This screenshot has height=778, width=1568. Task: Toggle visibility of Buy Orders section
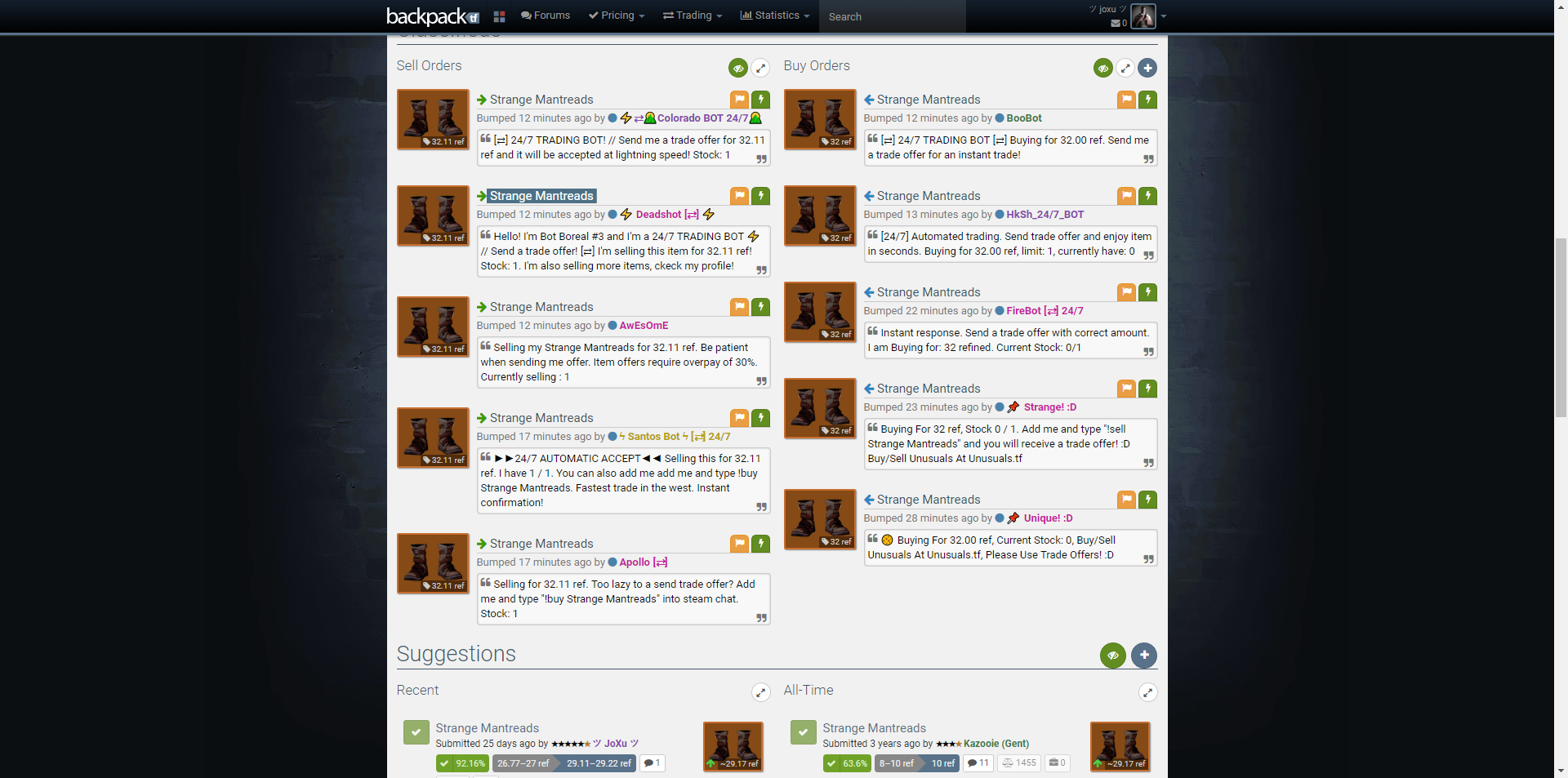tap(1103, 68)
